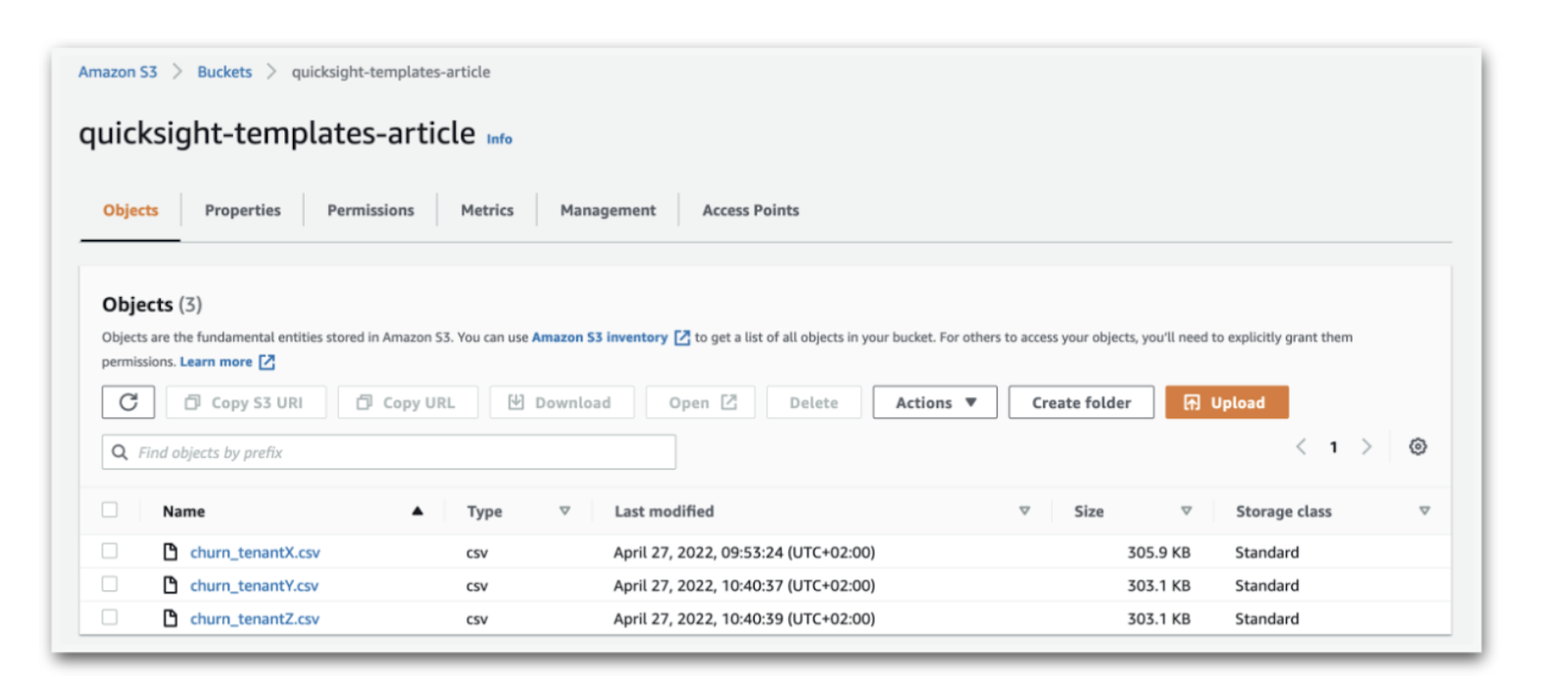Switch to the Permissions tab
Image resolution: width=1568 pixels, height=687 pixels.
370,210
